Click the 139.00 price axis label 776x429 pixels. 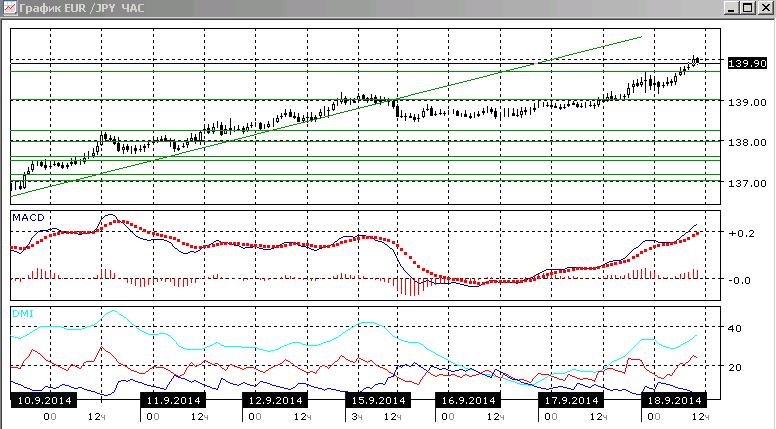tap(747, 102)
